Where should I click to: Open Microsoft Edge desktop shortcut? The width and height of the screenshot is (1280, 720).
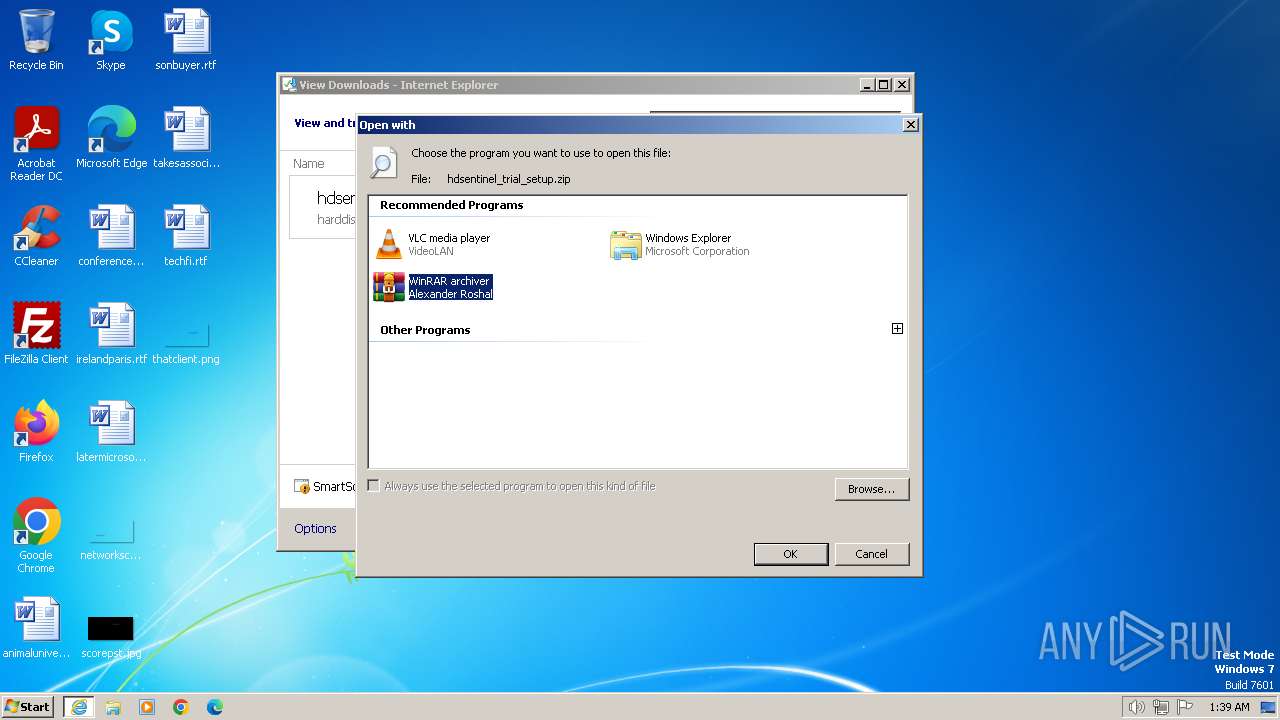[x=111, y=138]
